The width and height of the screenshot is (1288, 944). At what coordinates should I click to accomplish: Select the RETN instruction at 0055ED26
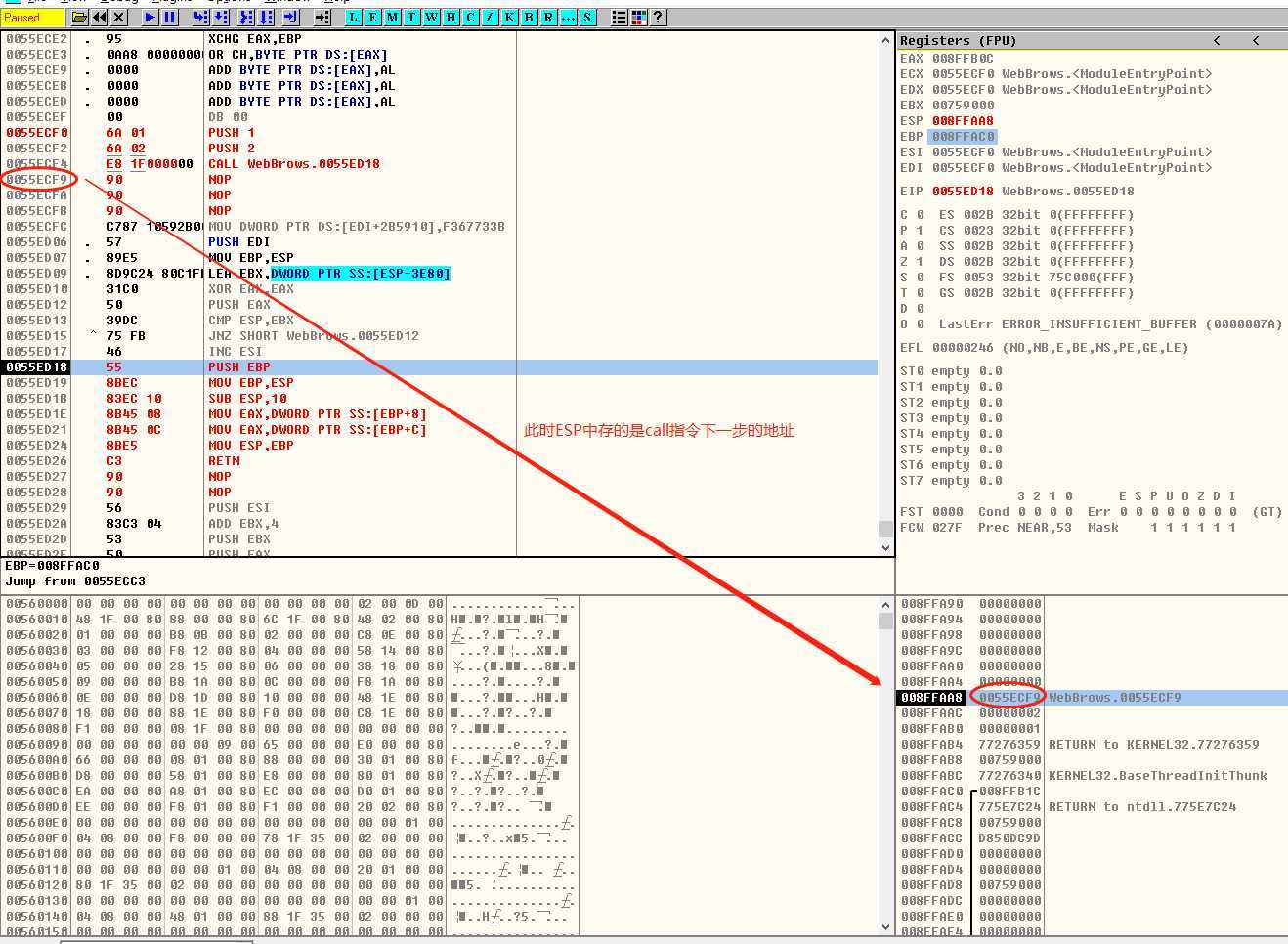tap(440, 461)
